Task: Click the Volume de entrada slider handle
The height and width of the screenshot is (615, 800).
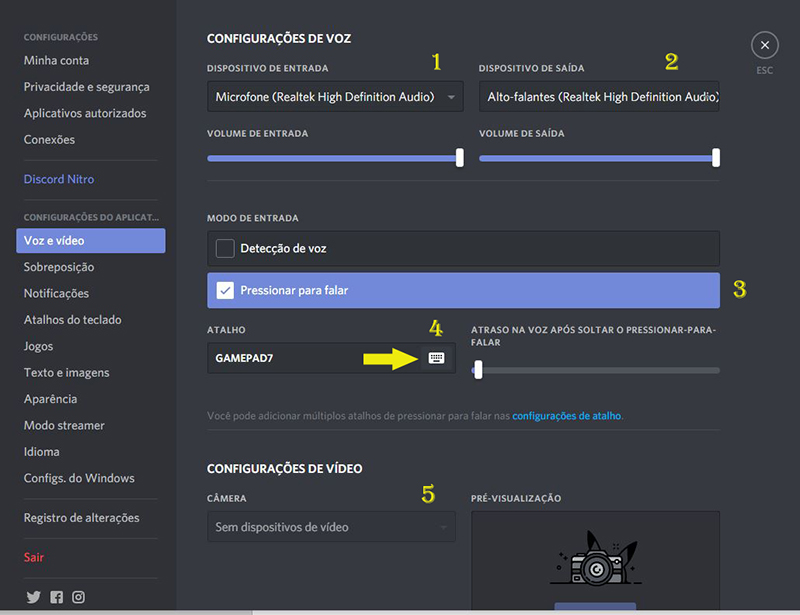Action: tap(460, 158)
